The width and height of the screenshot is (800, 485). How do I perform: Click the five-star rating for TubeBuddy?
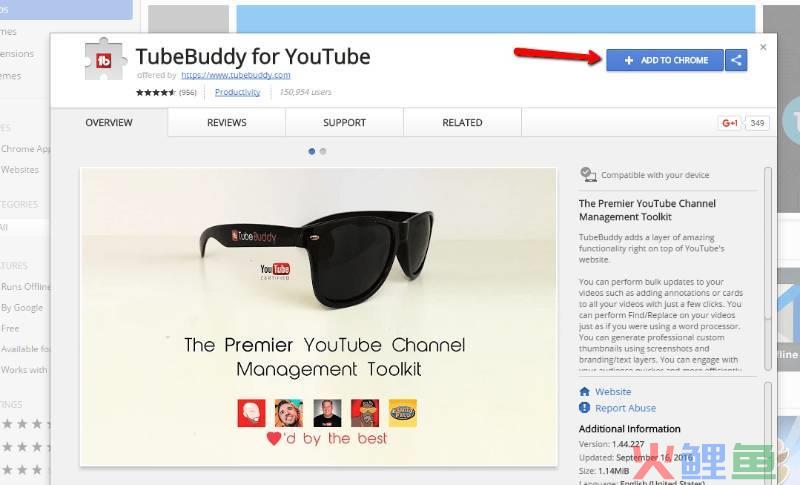click(156, 92)
